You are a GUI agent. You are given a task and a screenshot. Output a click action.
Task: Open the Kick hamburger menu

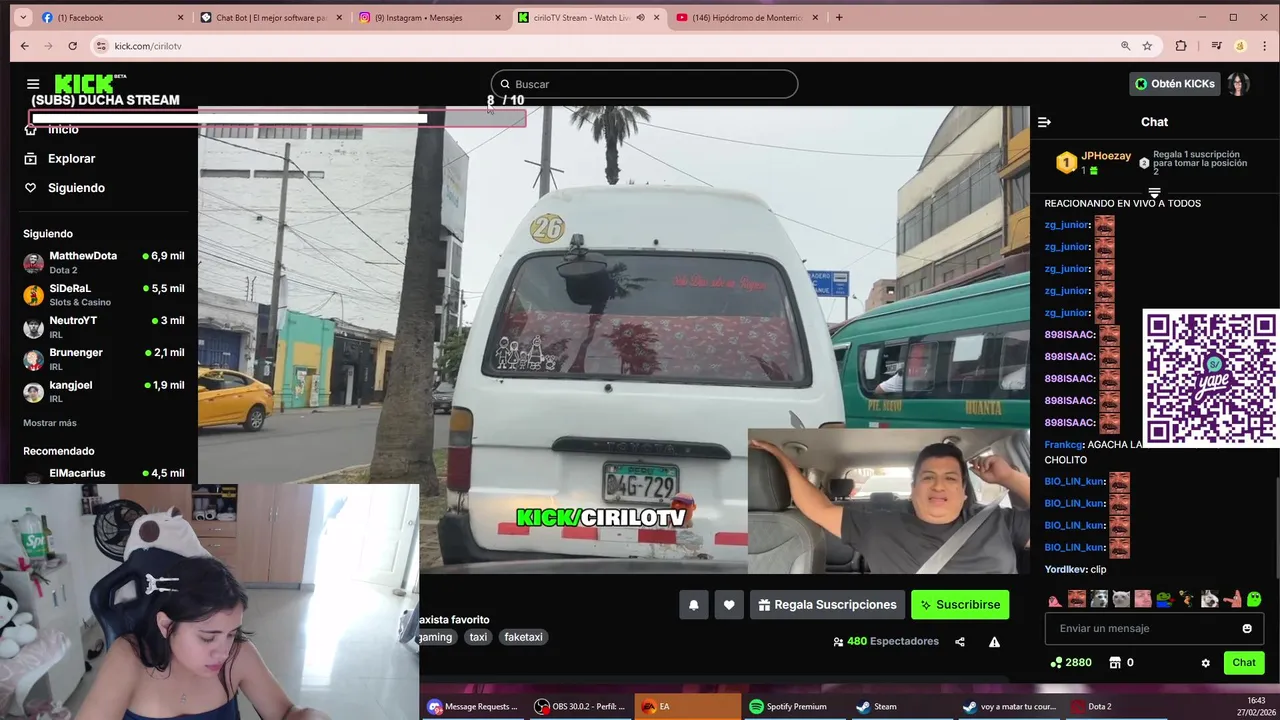coord(33,84)
